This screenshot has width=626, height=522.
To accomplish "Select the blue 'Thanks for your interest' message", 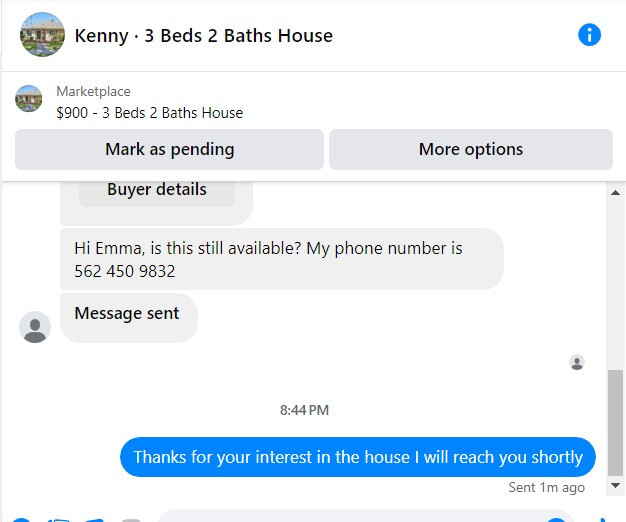I will (x=358, y=457).
